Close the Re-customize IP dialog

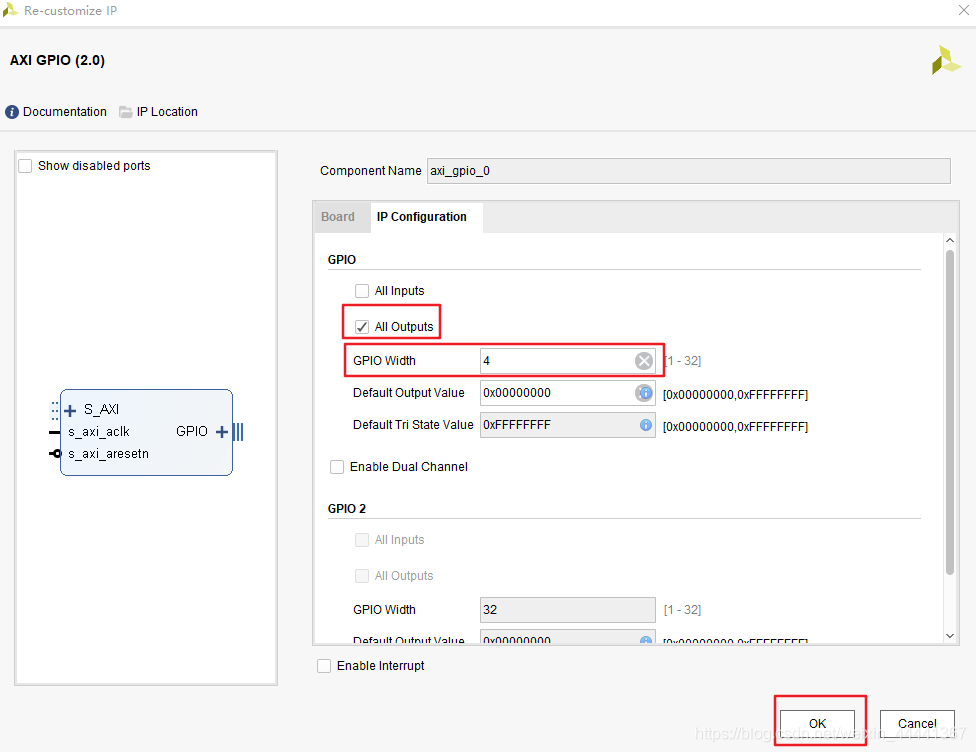963,10
